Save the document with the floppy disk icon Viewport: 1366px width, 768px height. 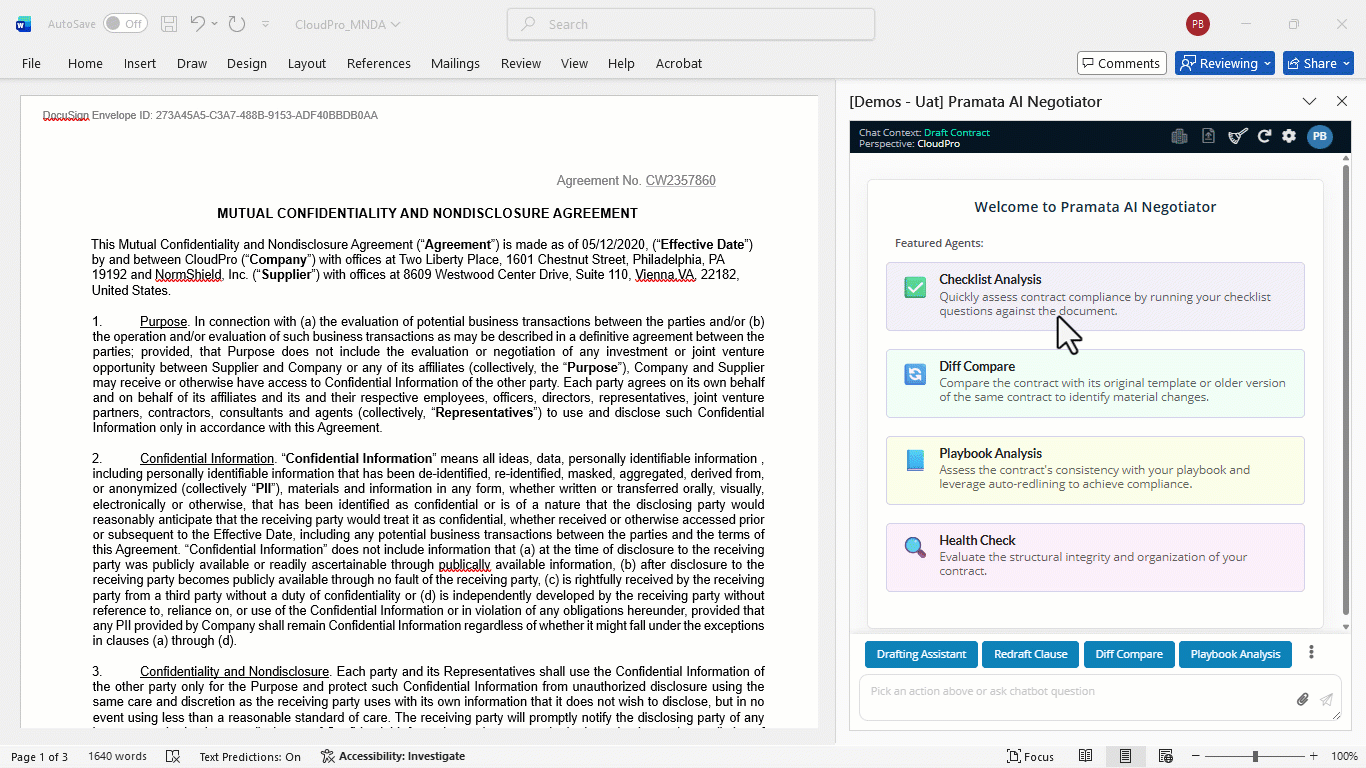coord(169,24)
